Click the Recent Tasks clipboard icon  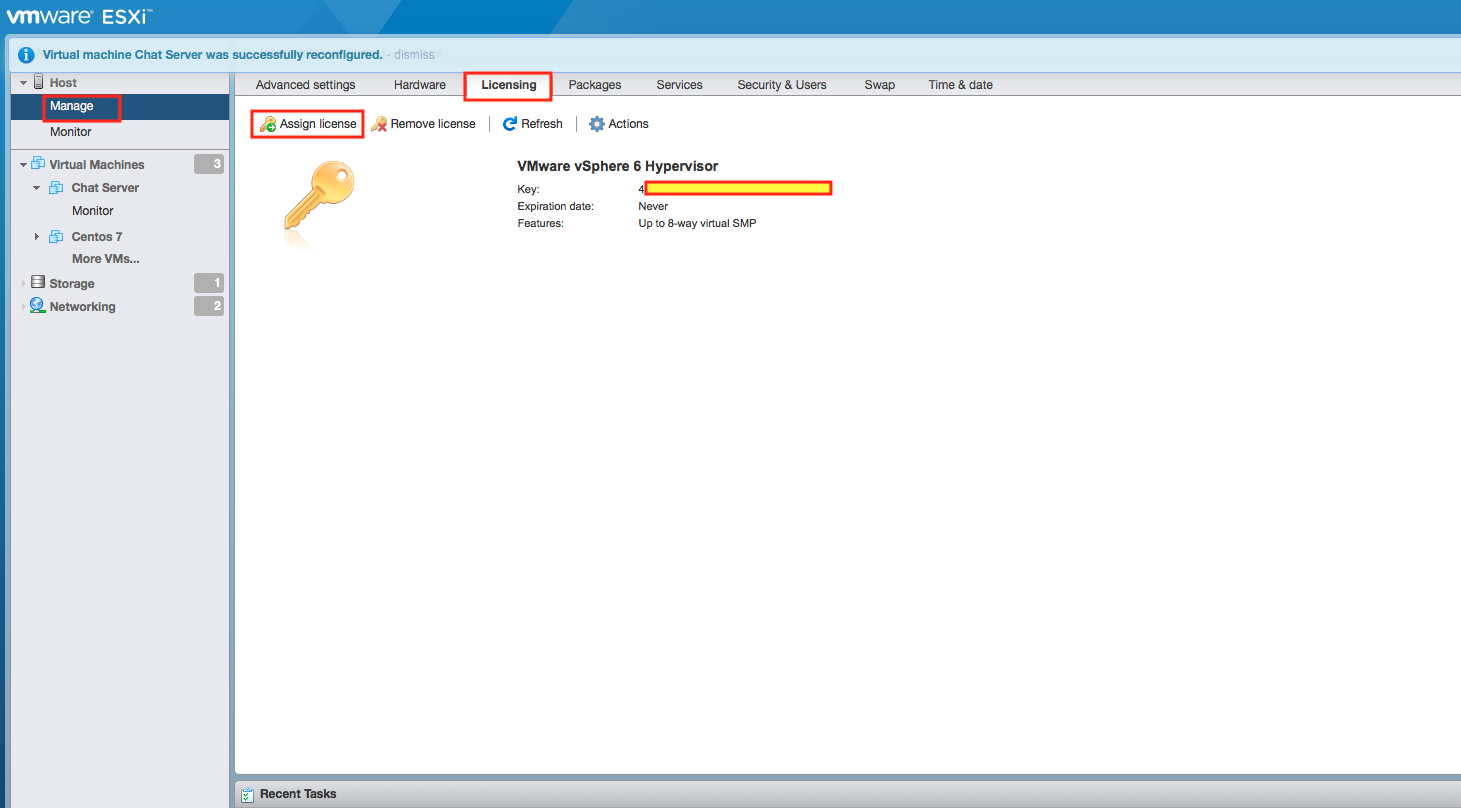click(x=247, y=794)
